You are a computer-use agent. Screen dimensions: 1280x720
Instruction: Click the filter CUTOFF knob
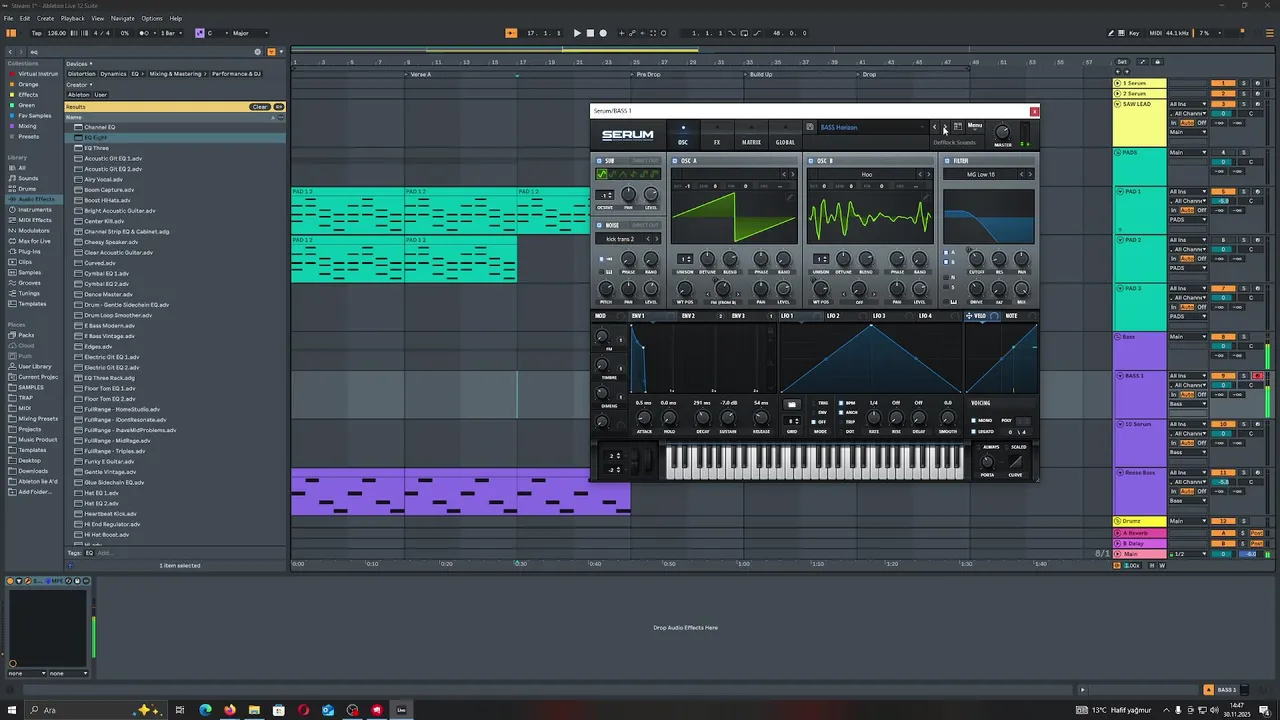point(976,259)
